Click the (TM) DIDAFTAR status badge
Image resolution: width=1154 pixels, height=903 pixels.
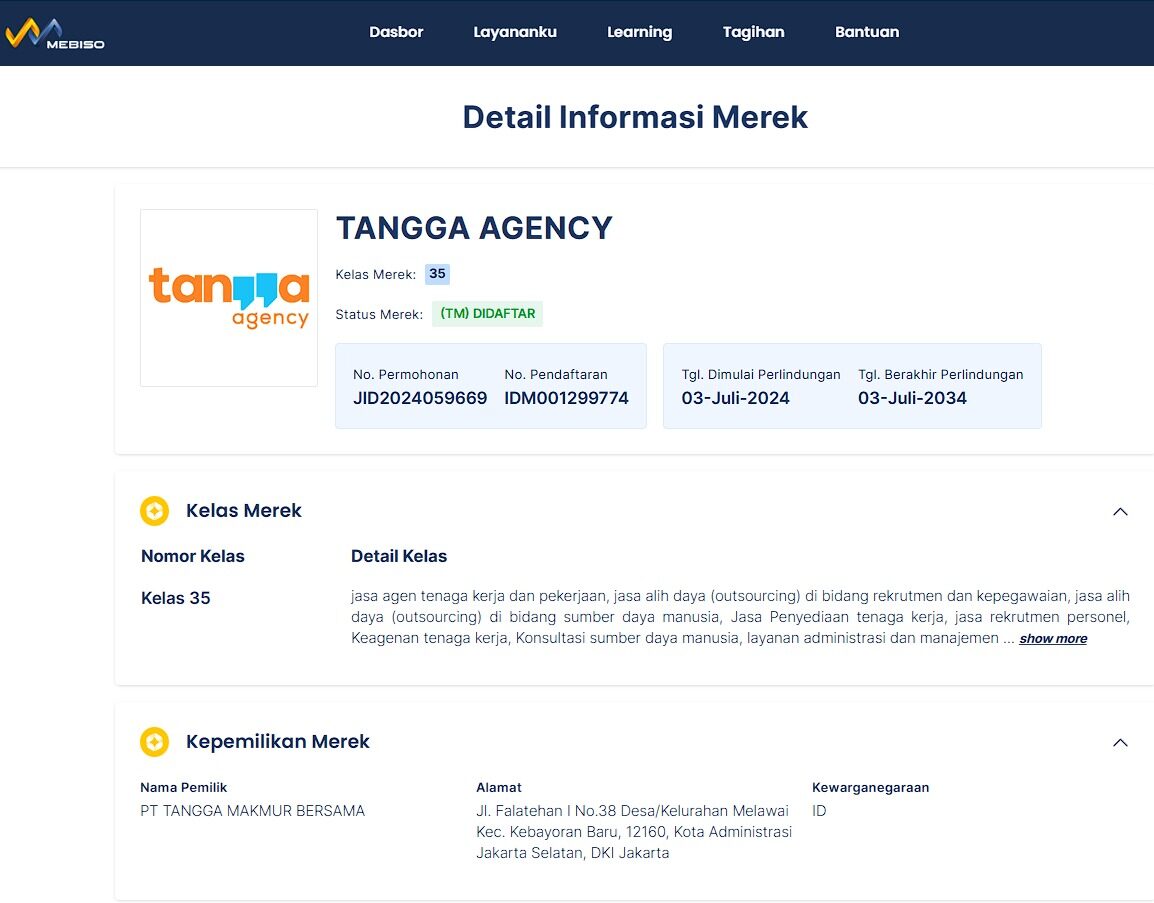[487, 314]
